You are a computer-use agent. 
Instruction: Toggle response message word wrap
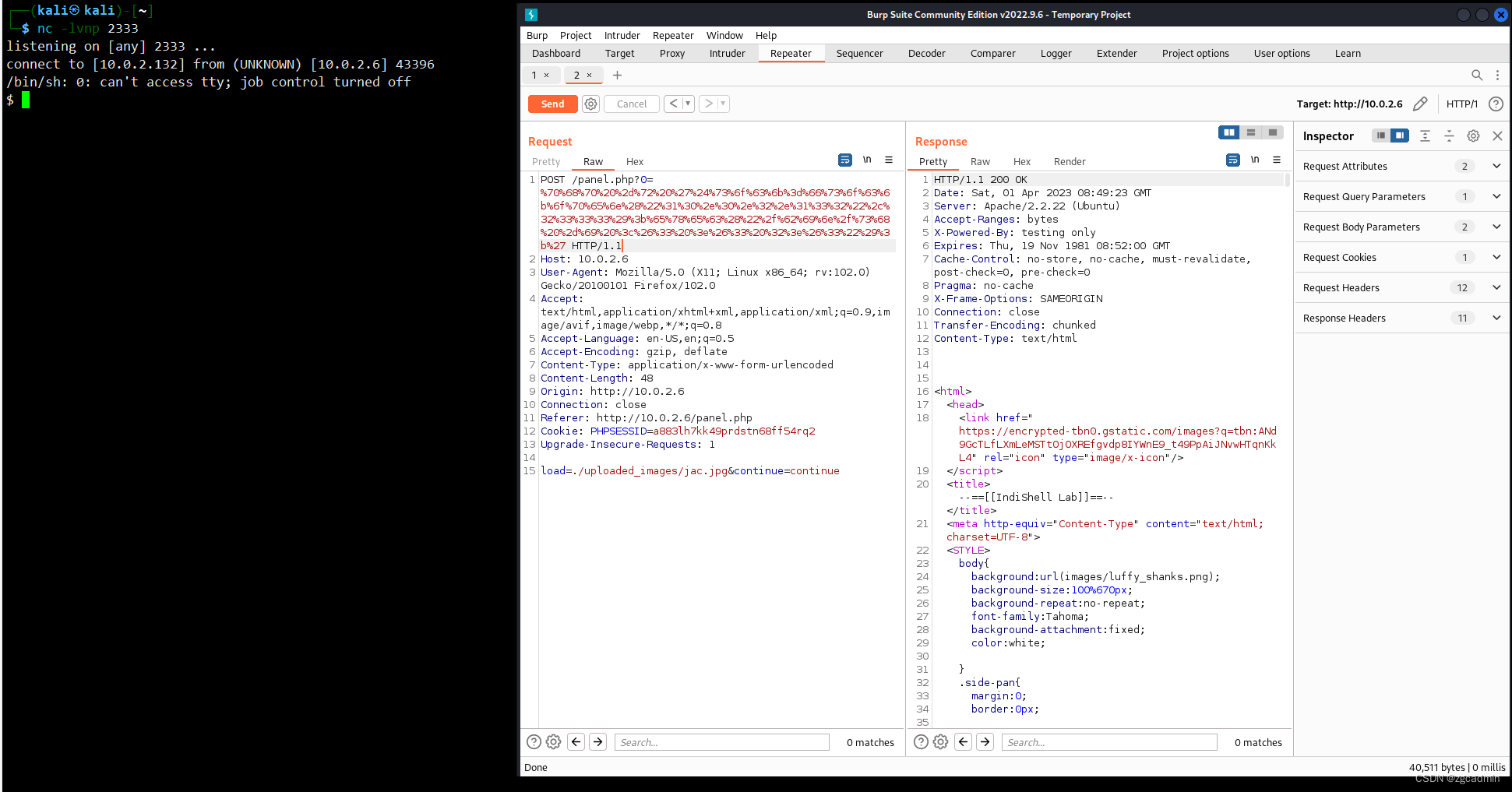(x=1233, y=160)
